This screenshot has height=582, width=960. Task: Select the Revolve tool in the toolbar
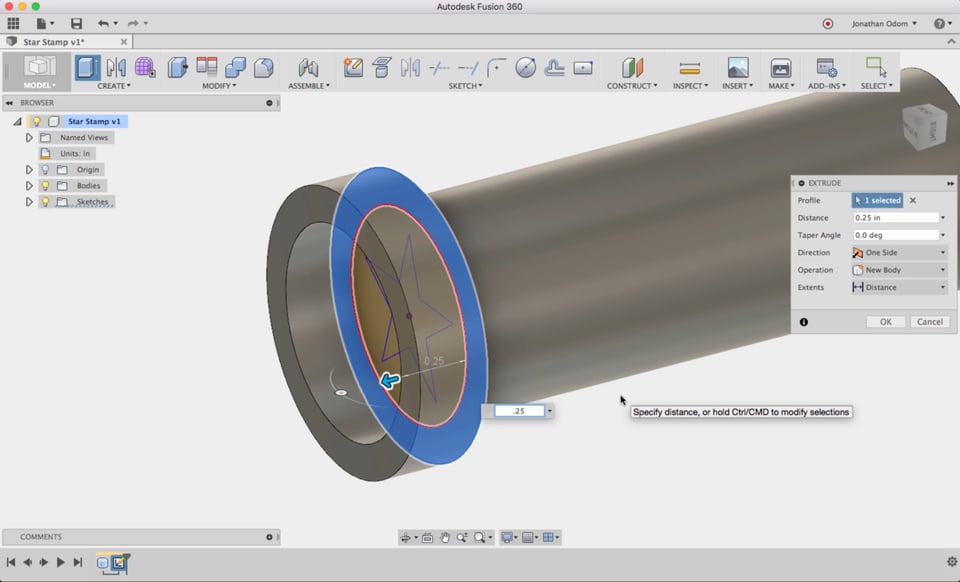[116, 67]
